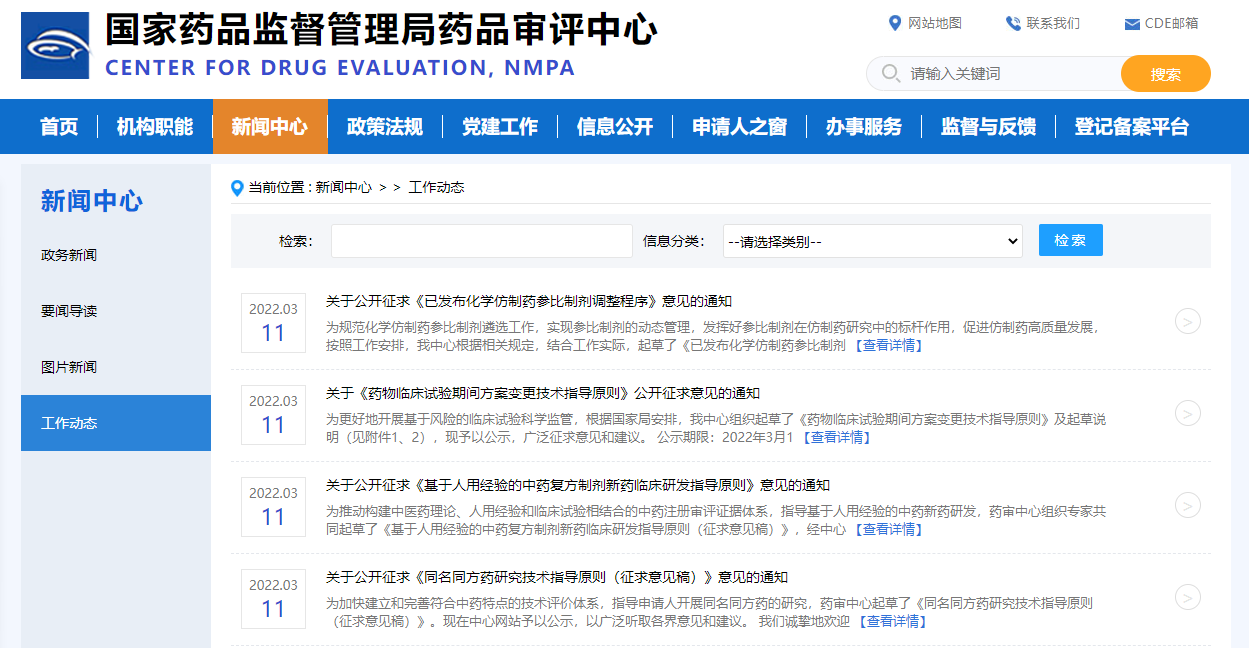Click the CDE mailbox envelope icon

pos(1132,24)
